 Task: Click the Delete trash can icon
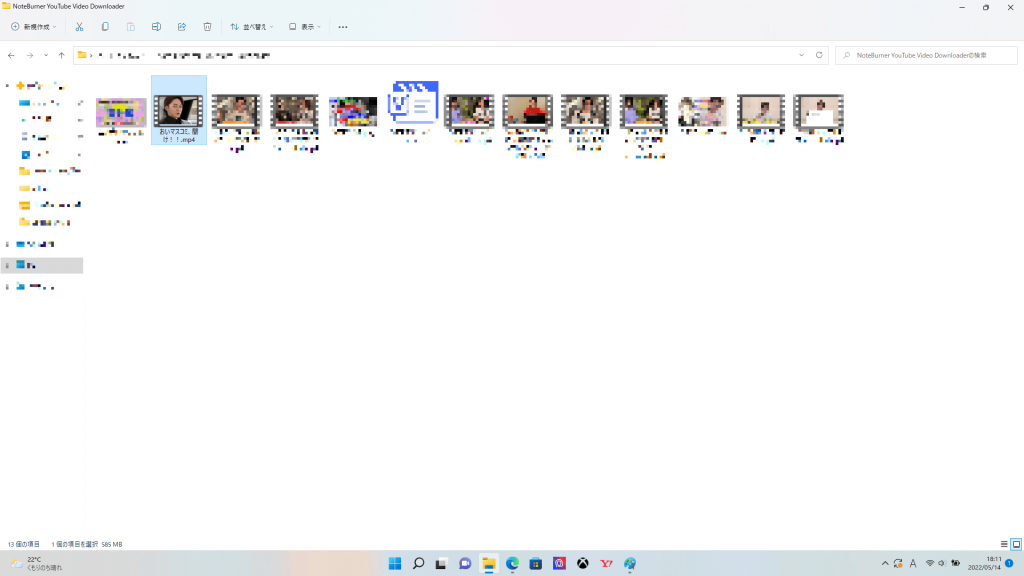pos(207,27)
